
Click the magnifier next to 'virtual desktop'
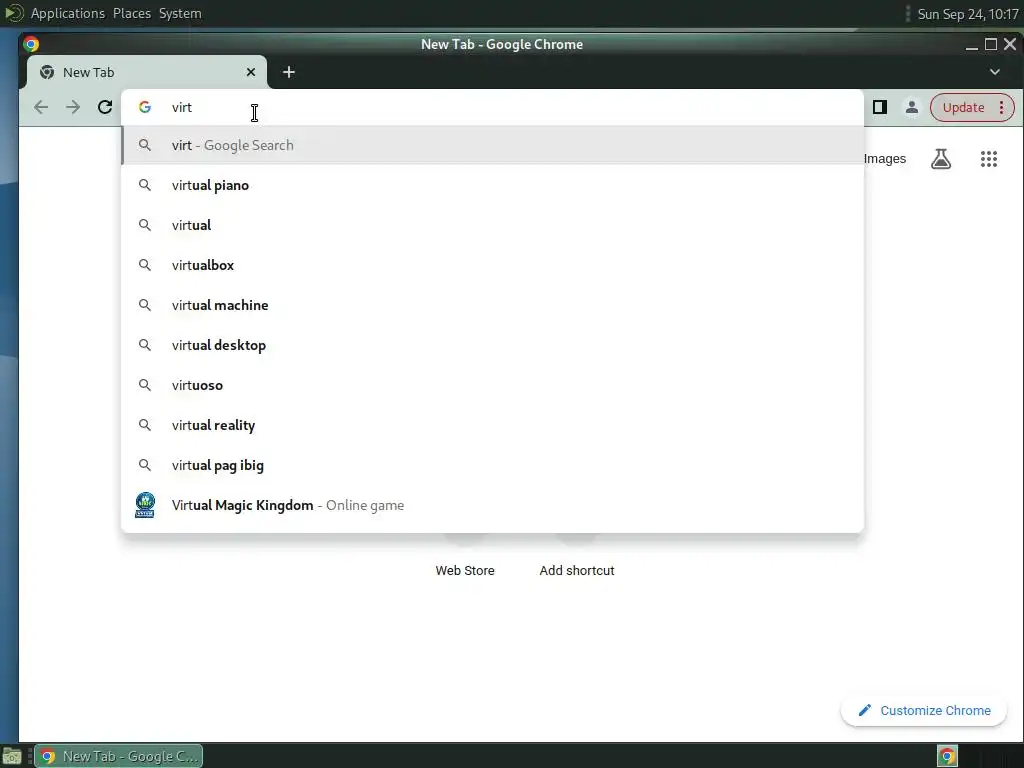click(x=145, y=345)
